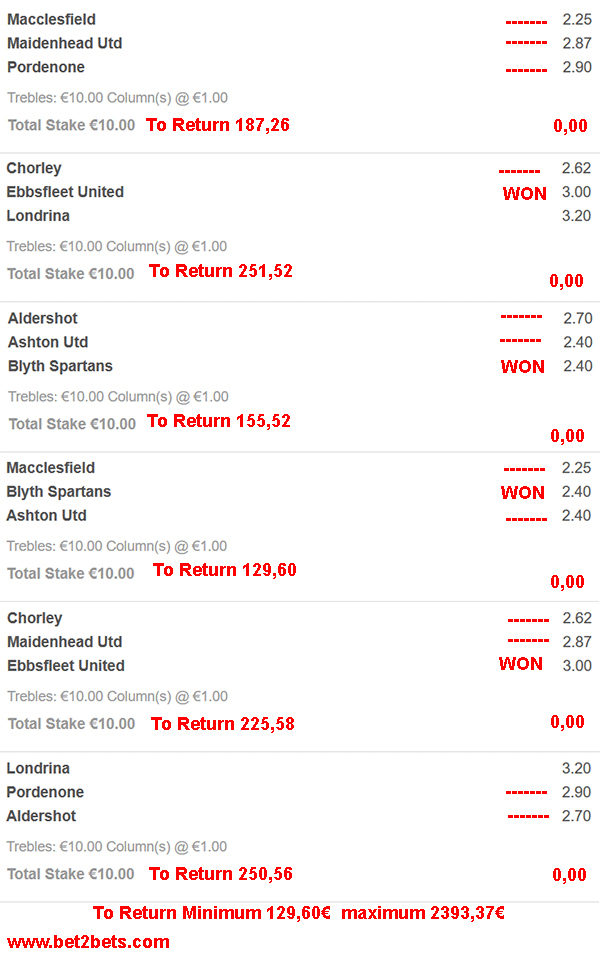
Task: Select Pordenone in the first bet
Action: [x=46, y=67]
